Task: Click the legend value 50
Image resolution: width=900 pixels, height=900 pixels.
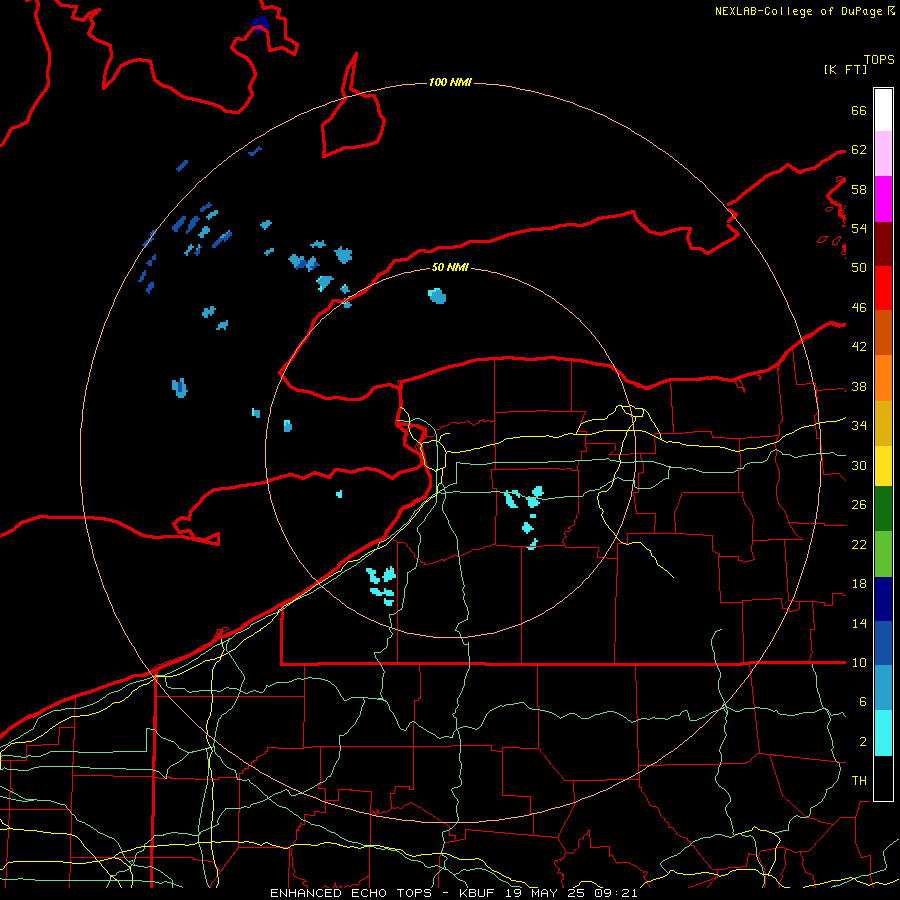Action: pos(859,267)
